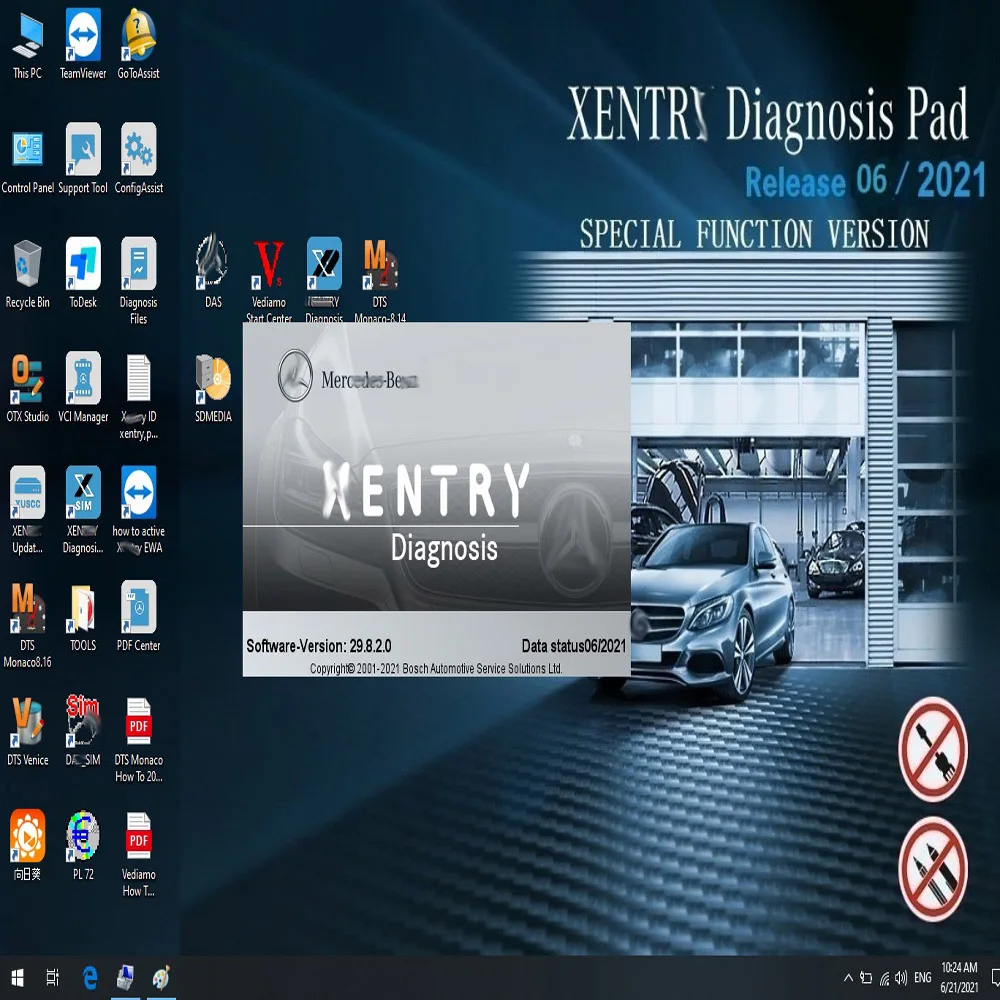
Task: Open the notification center icon
Action: (995, 978)
